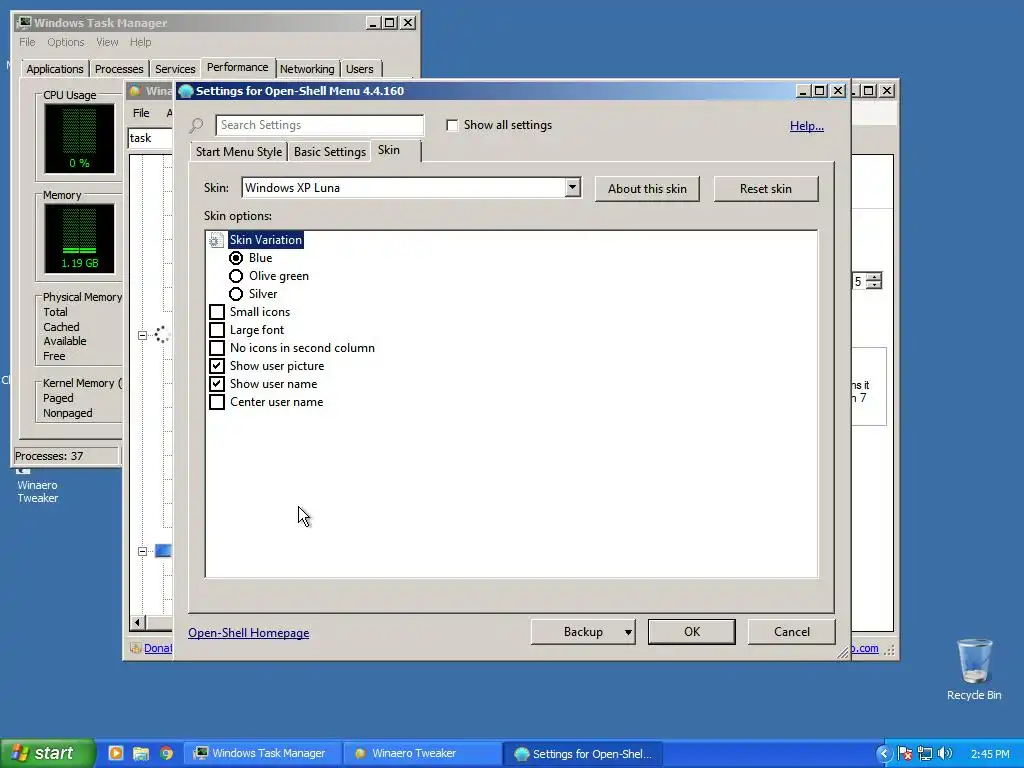The width and height of the screenshot is (1024, 768).
Task: Click the Start button
Action: (x=47, y=753)
